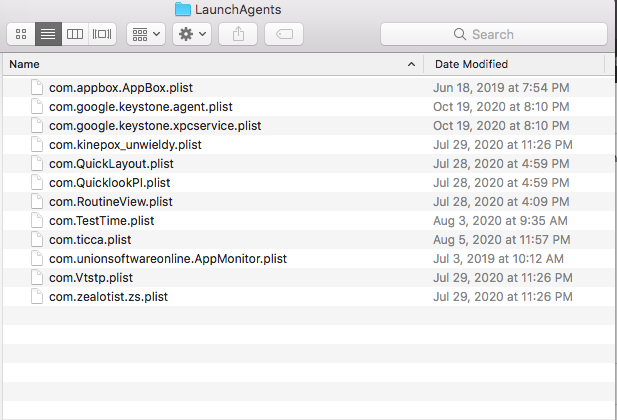617x420 pixels.
Task: Select com.zealotist.zs.plist file
Action: click(x=108, y=297)
